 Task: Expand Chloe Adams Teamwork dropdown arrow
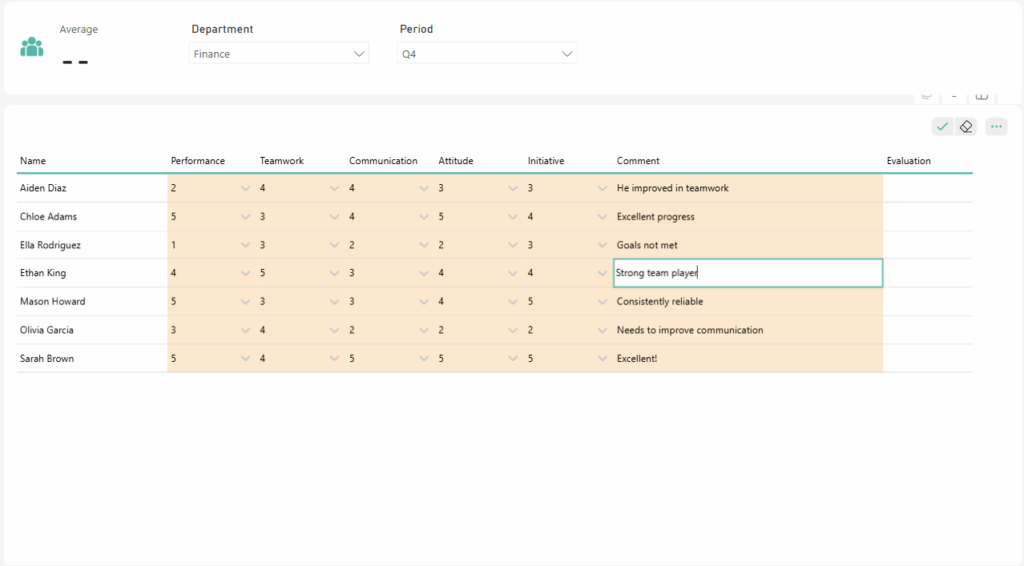334,217
